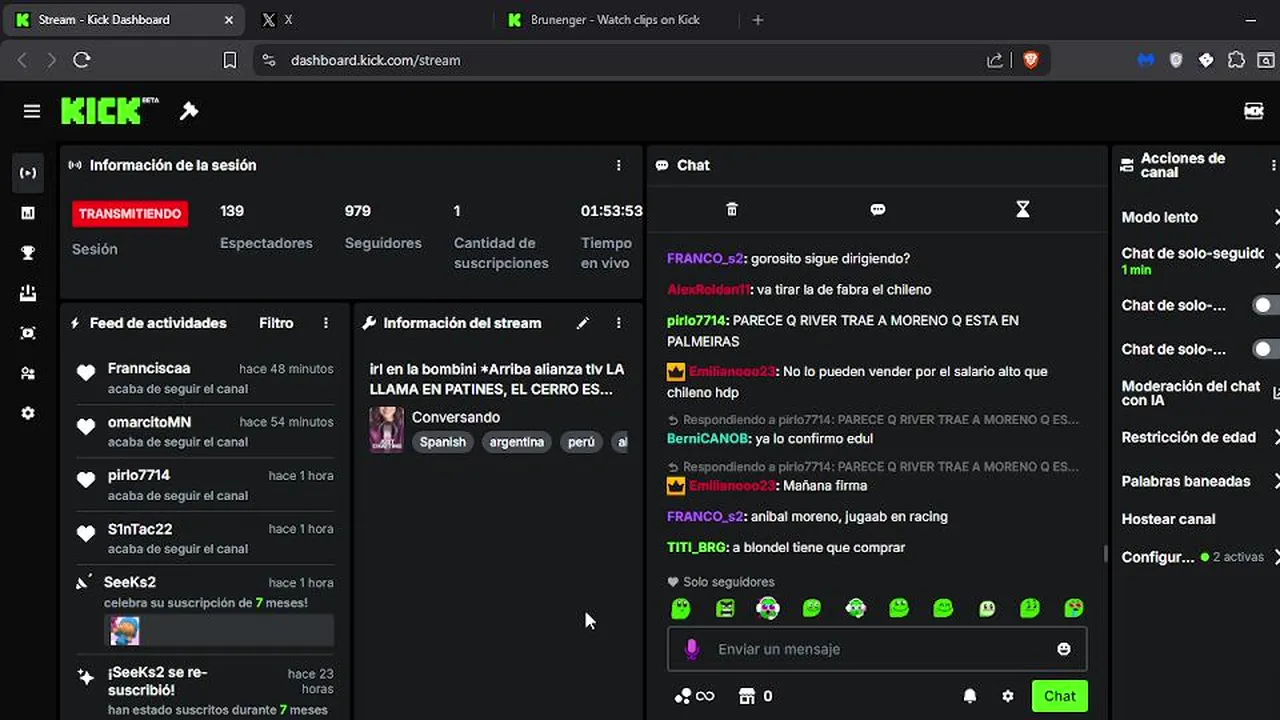Open the download/inbox icon in the sidebar
1280x720 pixels.
pyautogui.click(x=28, y=293)
